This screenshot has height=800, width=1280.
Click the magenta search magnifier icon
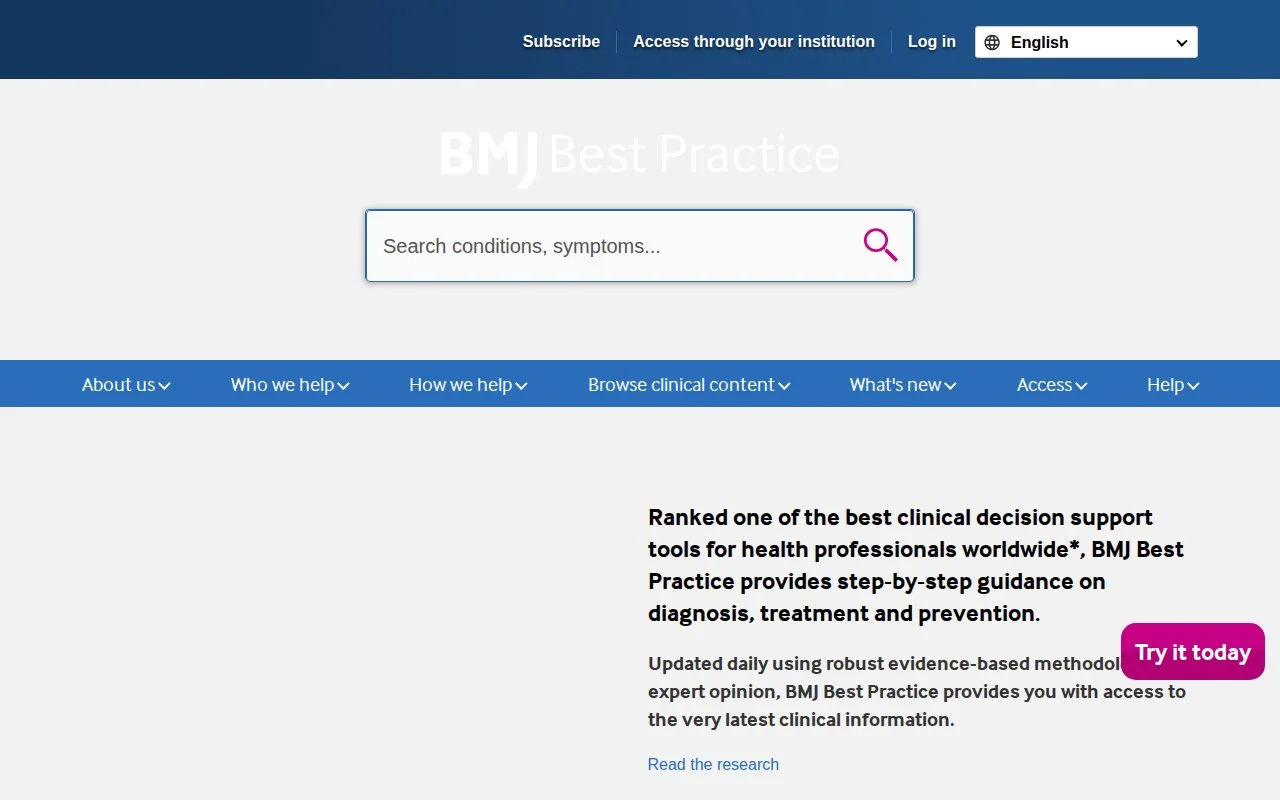(880, 245)
